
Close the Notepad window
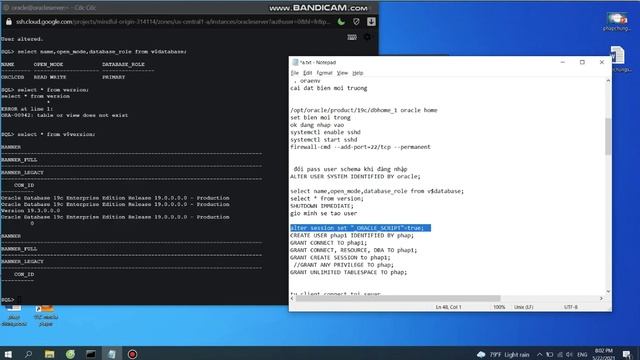click(x=602, y=62)
